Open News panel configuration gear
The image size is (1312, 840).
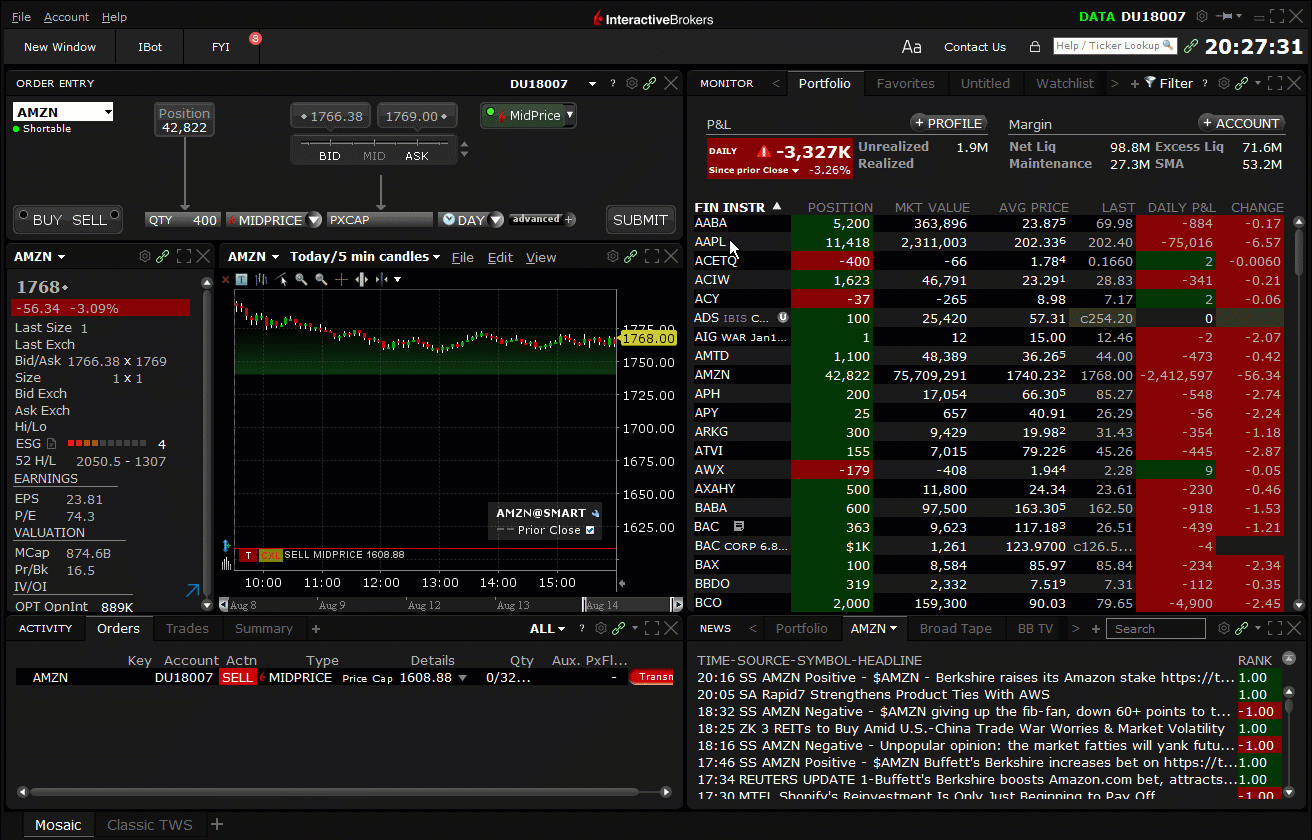point(1222,629)
